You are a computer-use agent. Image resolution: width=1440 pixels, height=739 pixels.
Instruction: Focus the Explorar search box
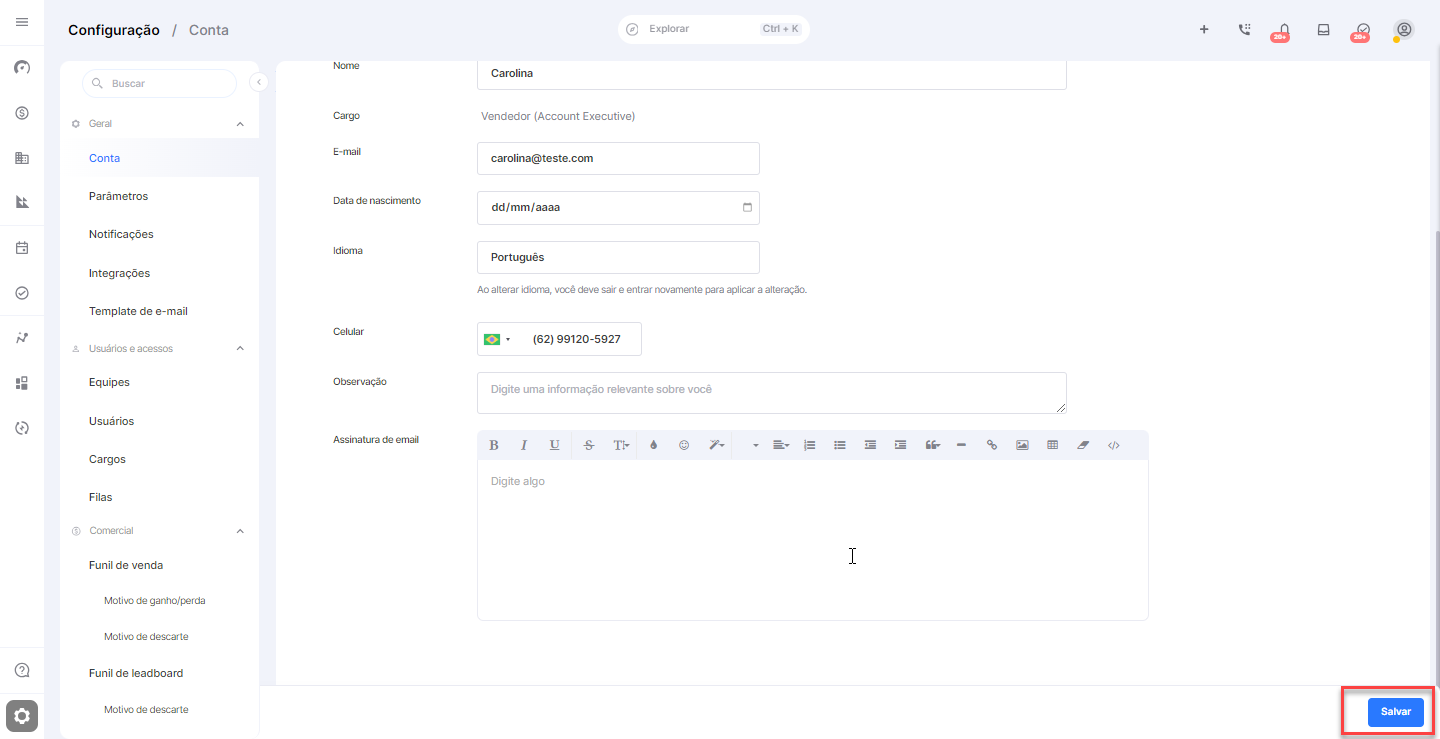(713, 29)
